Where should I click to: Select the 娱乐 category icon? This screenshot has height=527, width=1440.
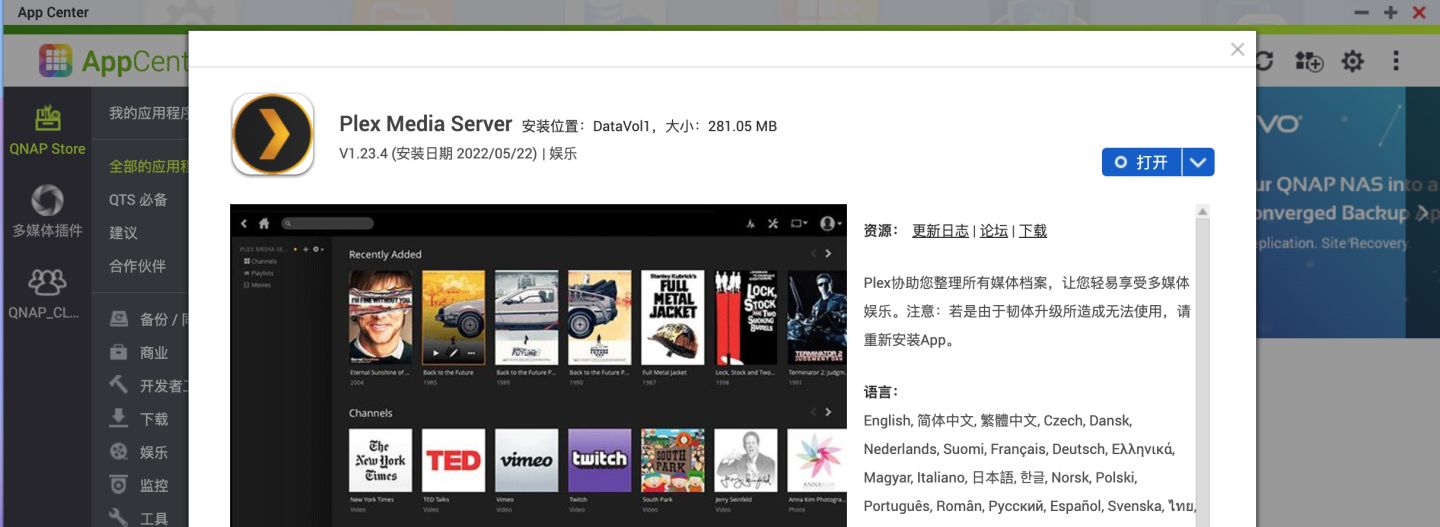[x=119, y=452]
